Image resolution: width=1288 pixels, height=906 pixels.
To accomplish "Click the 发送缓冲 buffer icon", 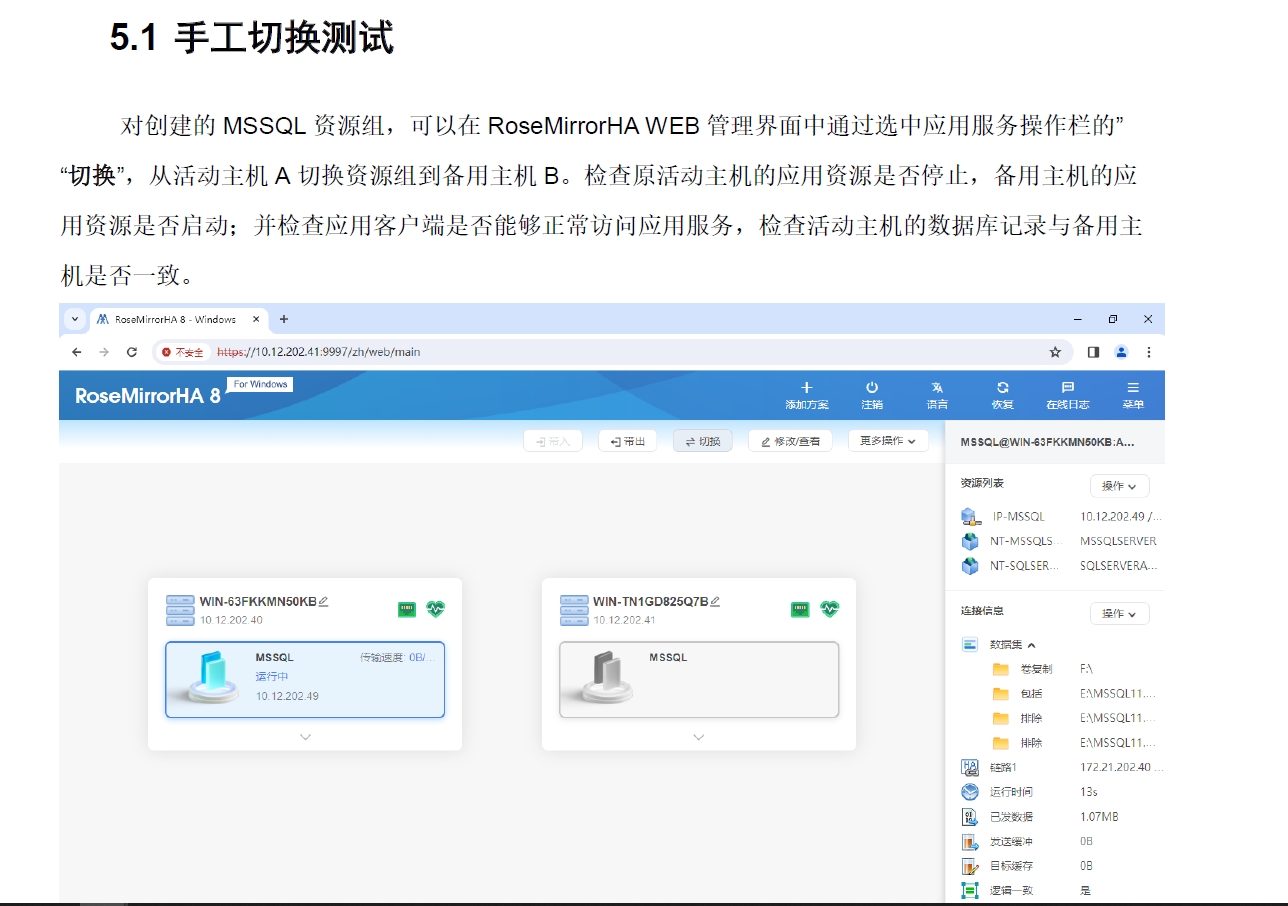I will (x=970, y=842).
